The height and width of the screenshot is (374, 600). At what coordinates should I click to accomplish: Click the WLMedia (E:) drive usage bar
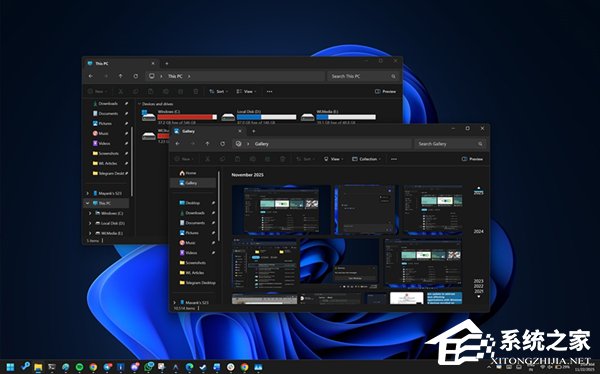[x=346, y=117]
